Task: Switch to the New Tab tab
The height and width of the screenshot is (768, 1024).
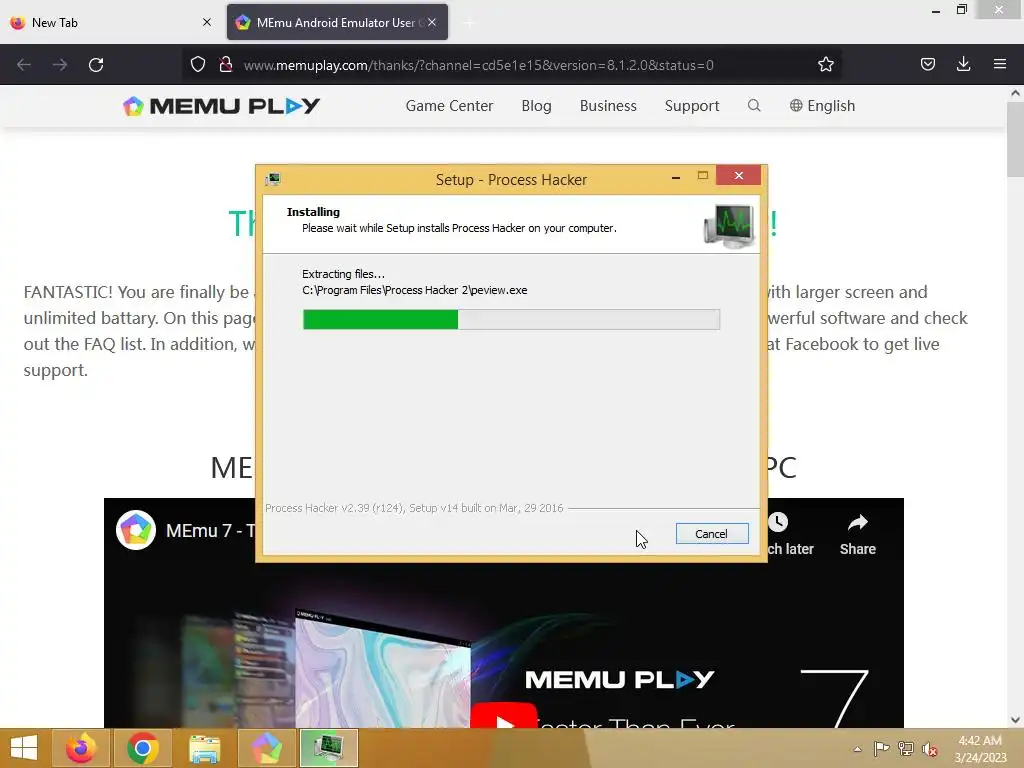Action: pos(111,22)
